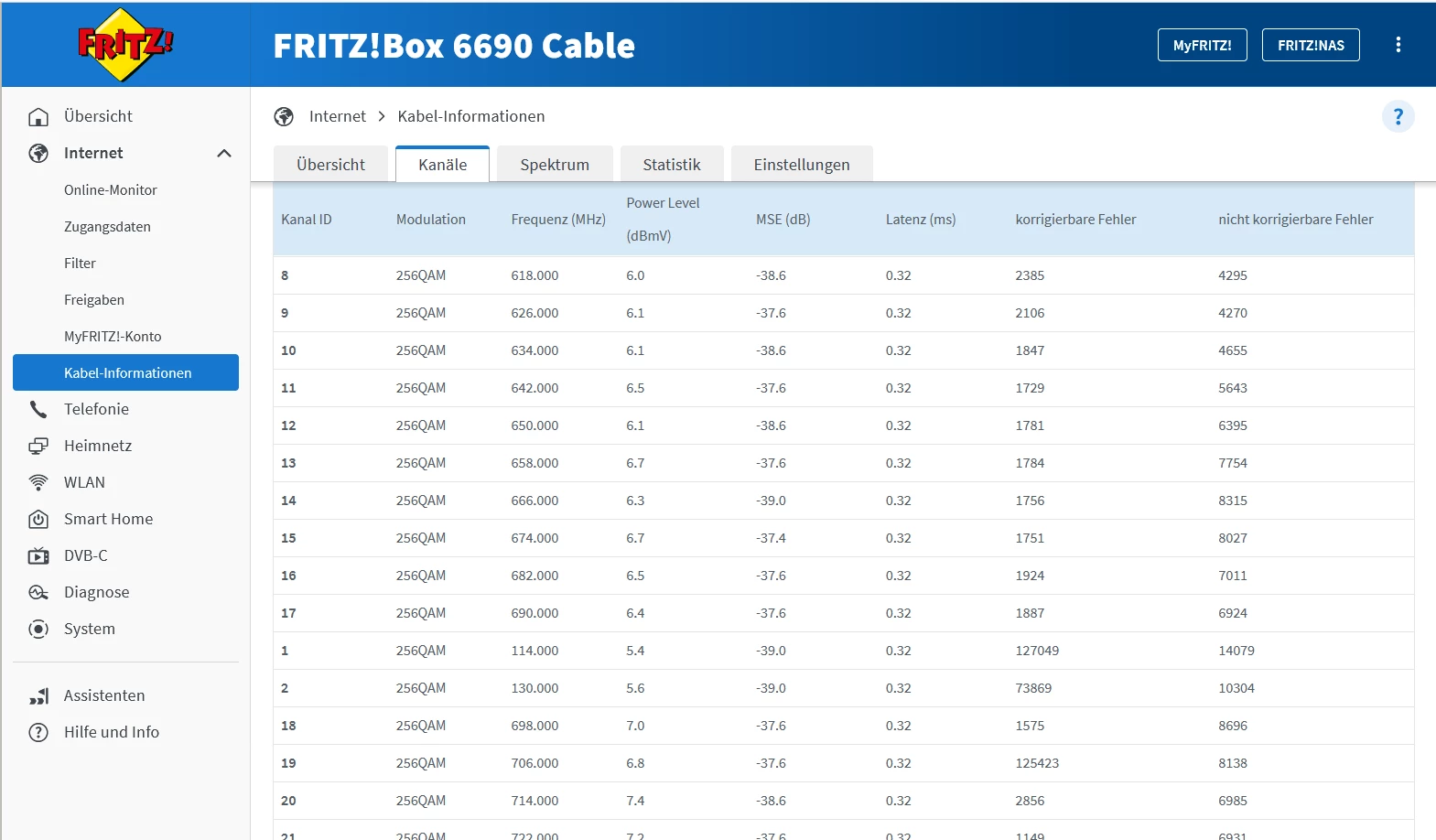Click the korrigierbare Fehler column header
Viewport: 1436px width, 840px height.
point(1075,220)
